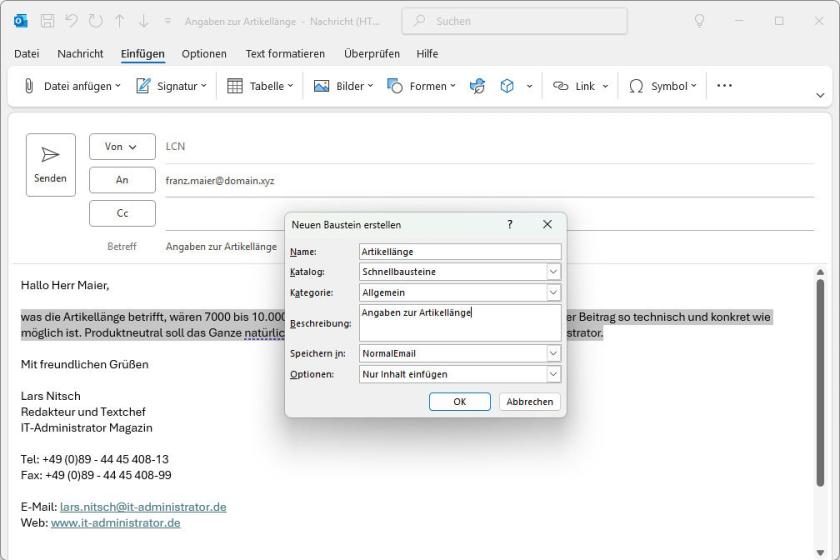Go to previous item with up arrow
Image resolution: width=840 pixels, height=560 pixels.
(119, 21)
